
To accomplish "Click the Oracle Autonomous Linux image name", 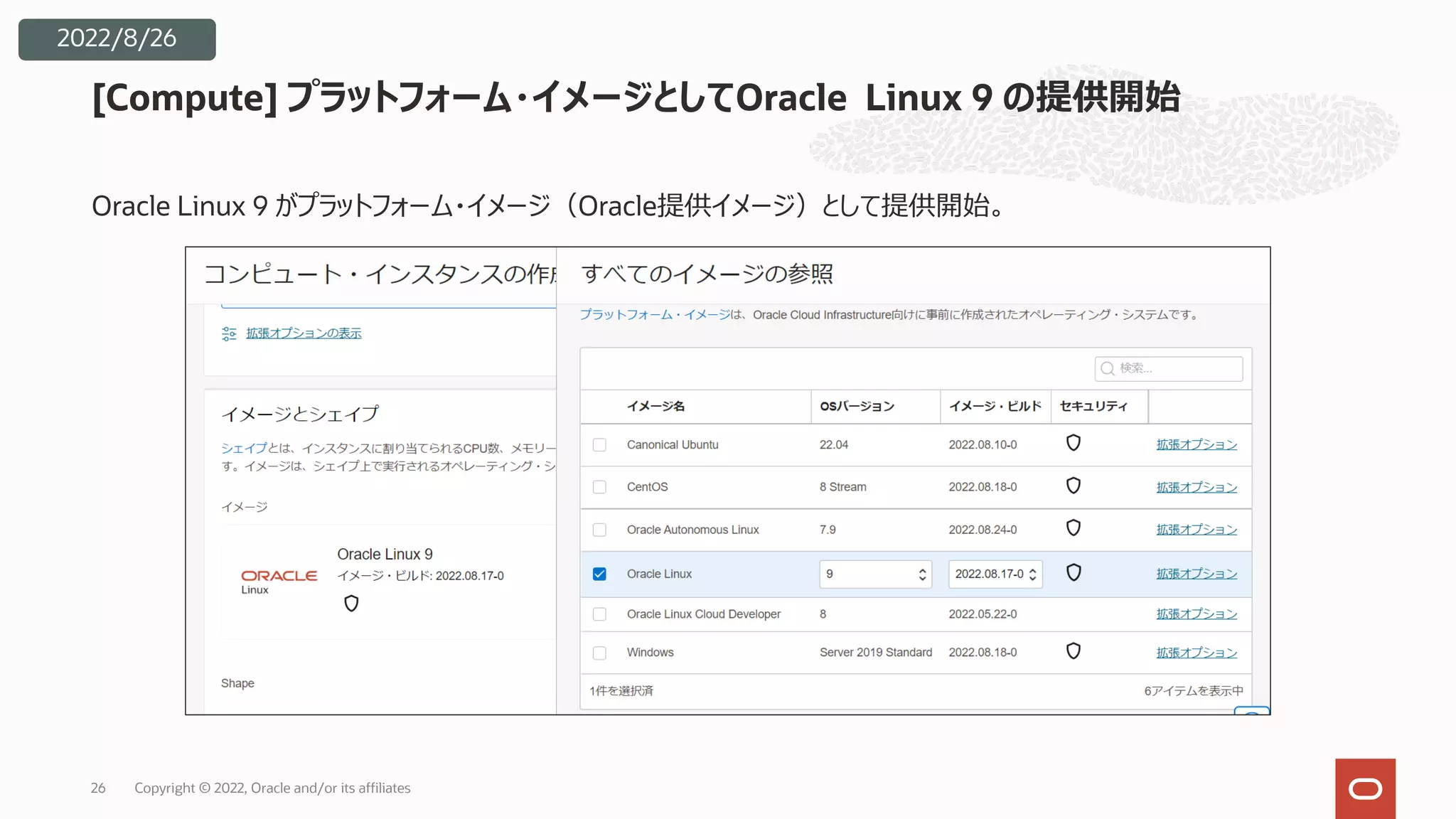I will pyautogui.click(x=692, y=530).
